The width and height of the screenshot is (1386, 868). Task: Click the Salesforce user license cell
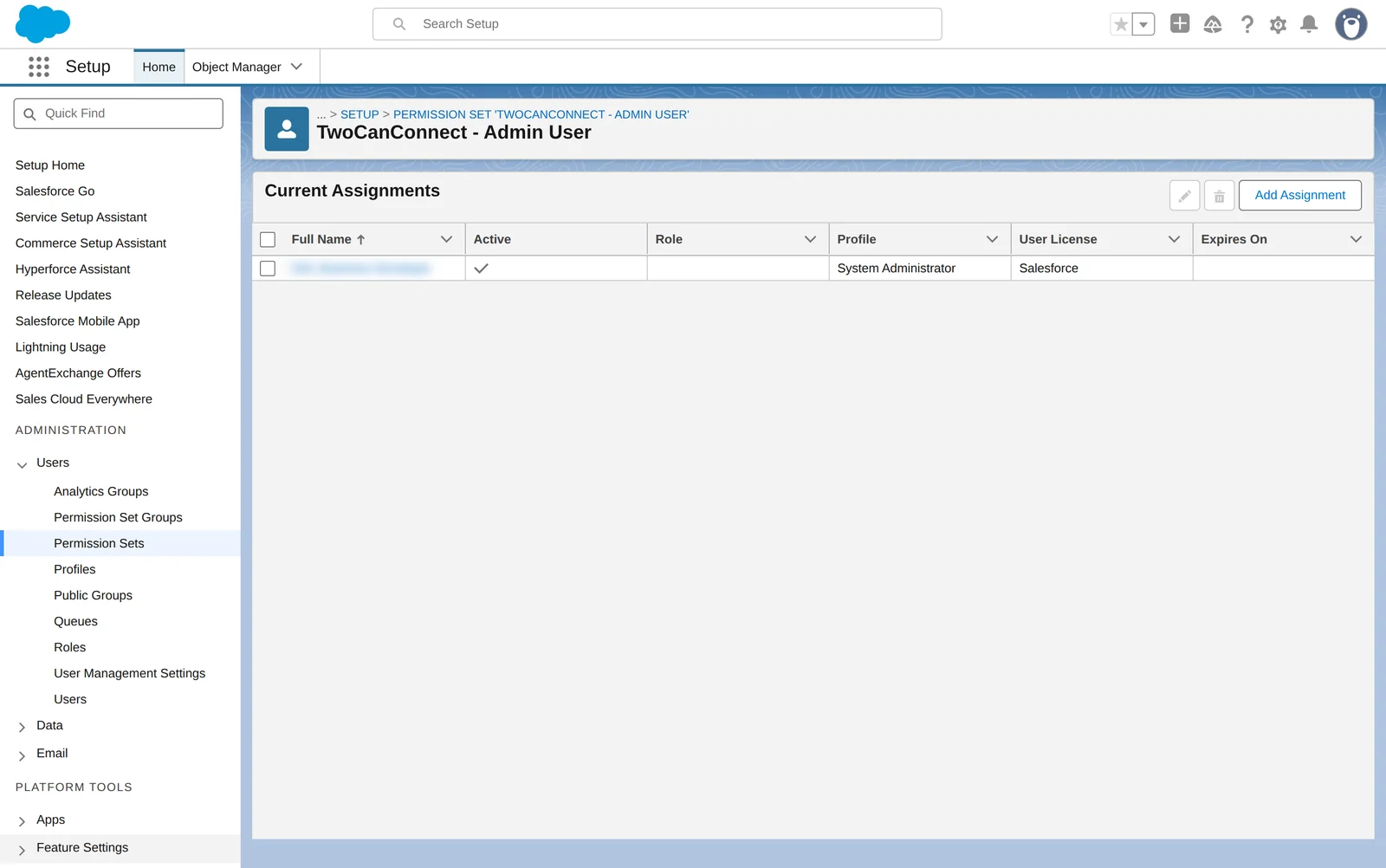(x=1102, y=269)
